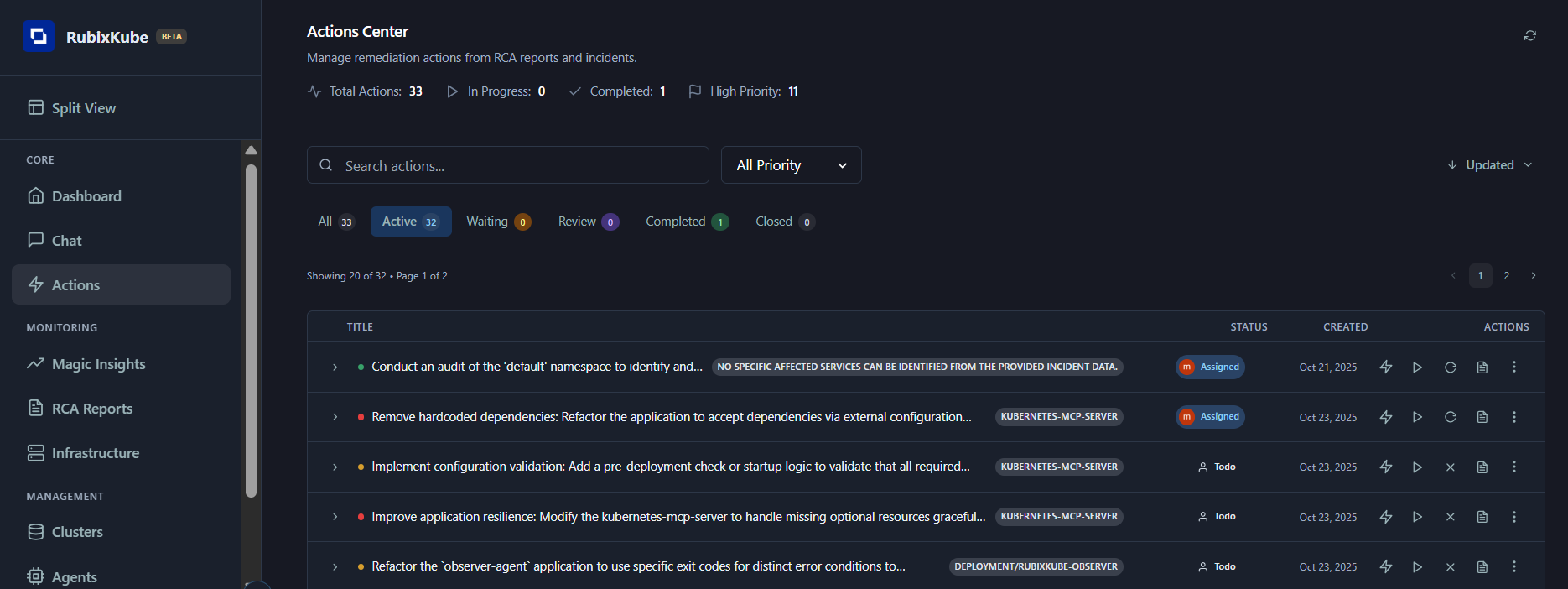Open more options on 'Conduct an audit' row
The image size is (1568, 589).
(1514, 367)
